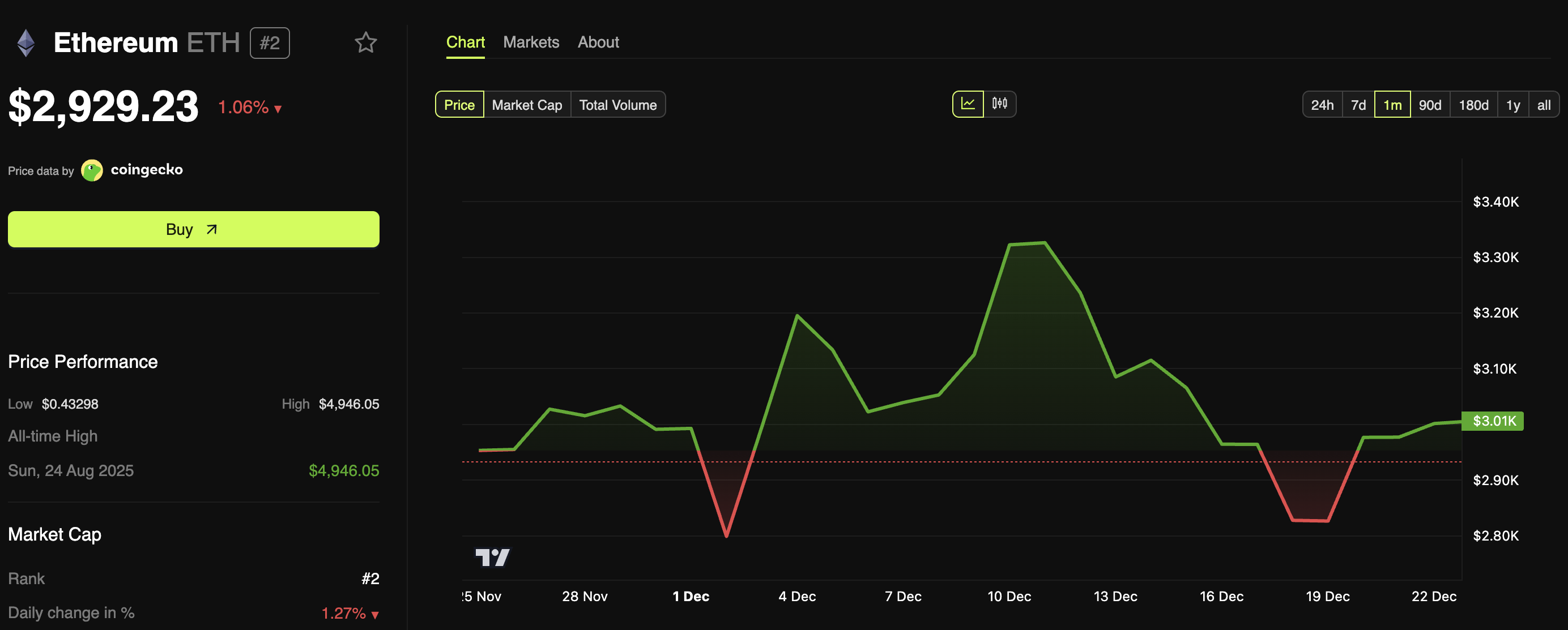Toggle chart to Total Volume data
This screenshot has height=630, width=1568.
[x=618, y=104]
